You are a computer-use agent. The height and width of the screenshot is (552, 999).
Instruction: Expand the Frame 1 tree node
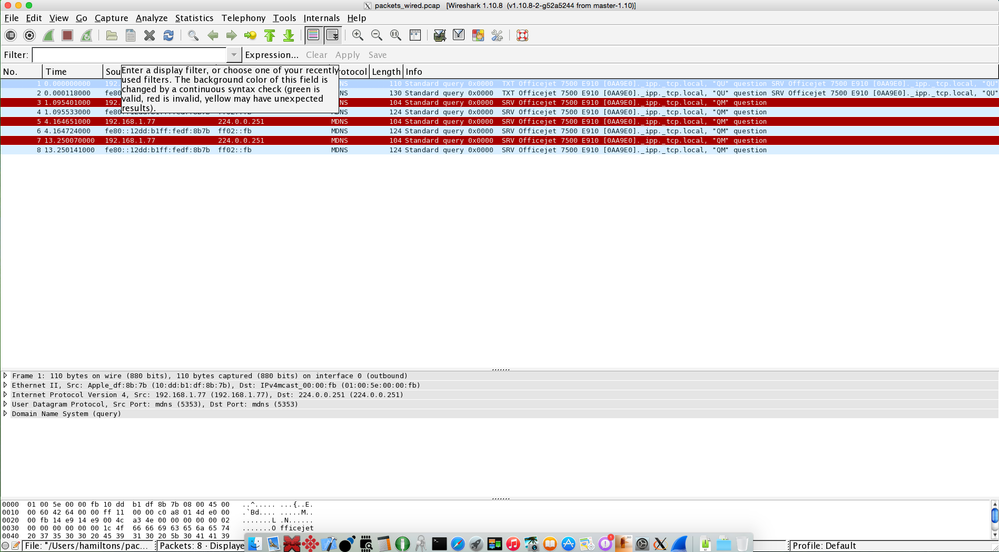pos(5,376)
